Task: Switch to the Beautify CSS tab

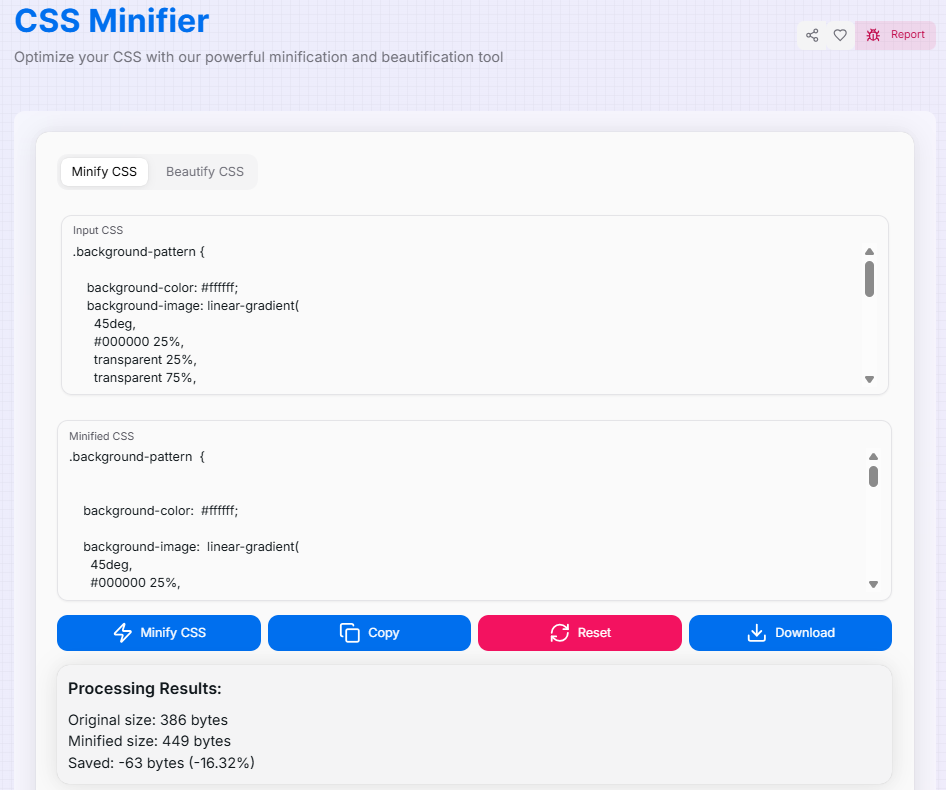Action: (x=204, y=171)
